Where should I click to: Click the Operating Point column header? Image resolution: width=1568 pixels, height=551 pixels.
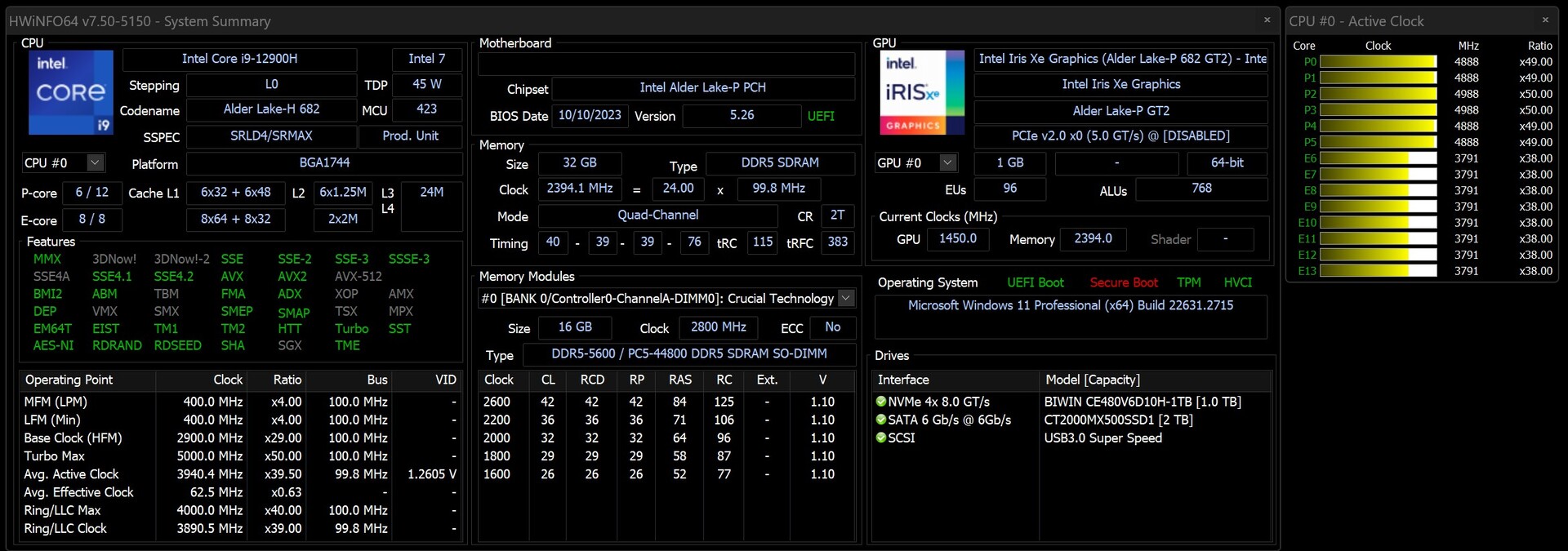pyautogui.click(x=87, y=380)
